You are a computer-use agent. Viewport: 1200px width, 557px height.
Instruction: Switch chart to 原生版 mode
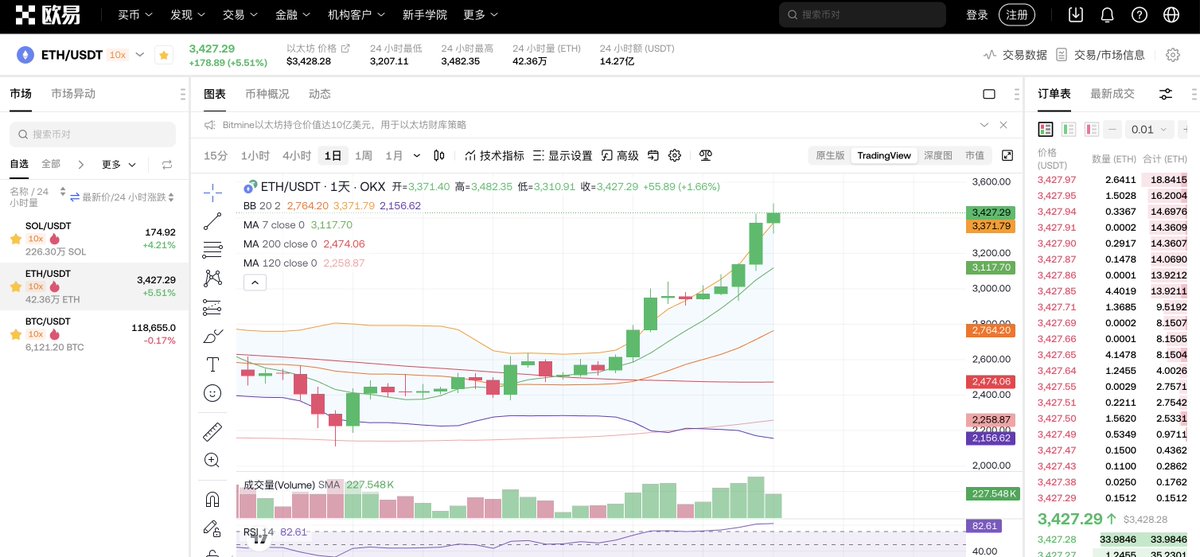click(x=830, y=155)
